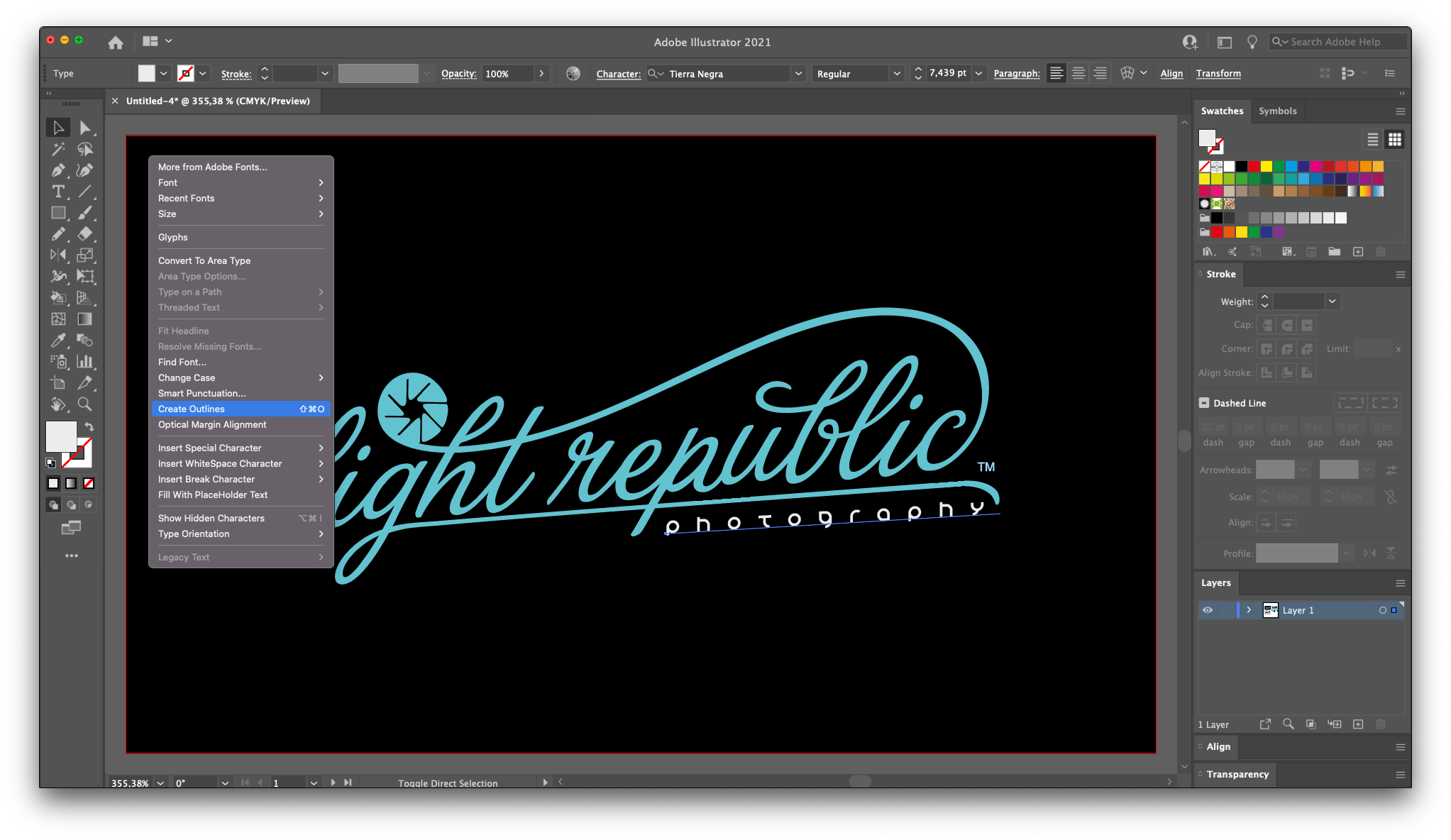The height and width of the screenshot is (840, 1451).
Task: Select the Pen tool
Action: tap(58, 170)
